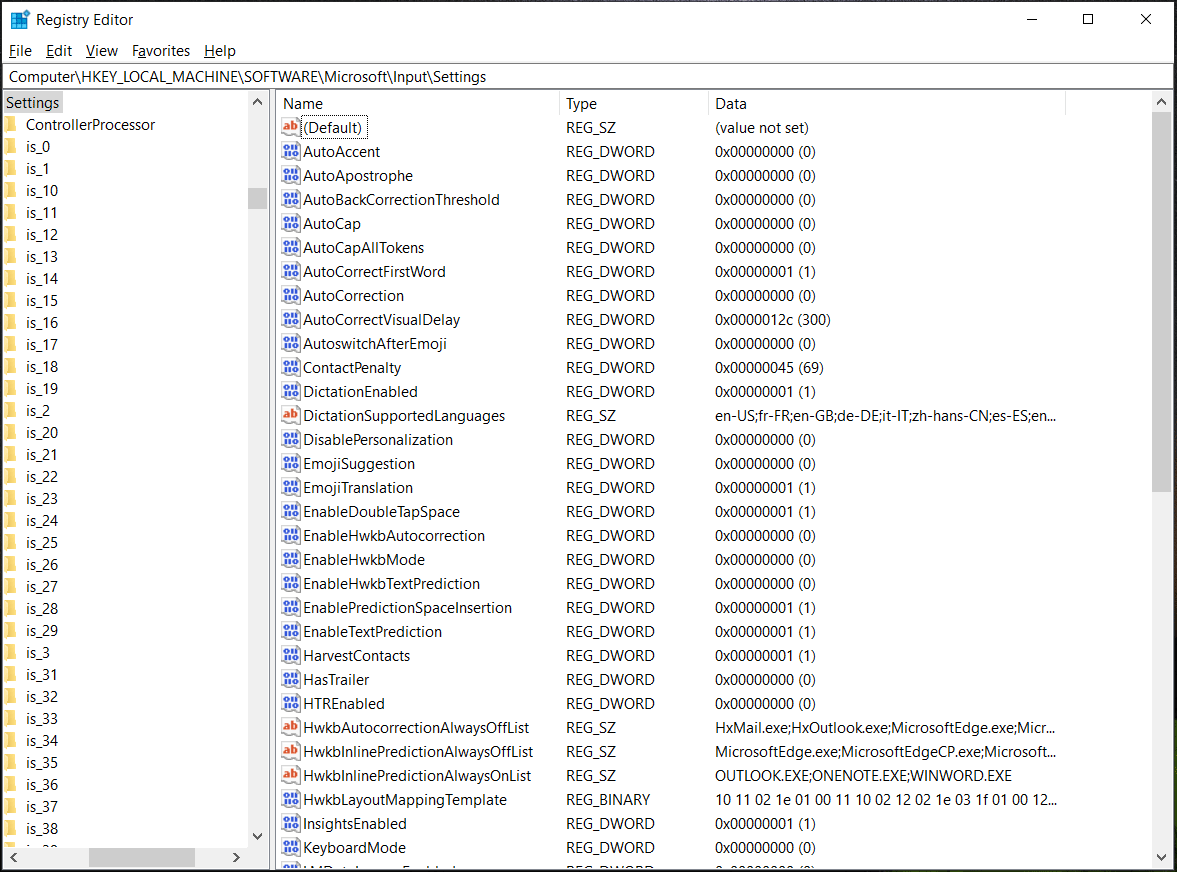Select the EmojiTranslation value name
This screenshot has width=1177, height=872.
click(358, 488)
